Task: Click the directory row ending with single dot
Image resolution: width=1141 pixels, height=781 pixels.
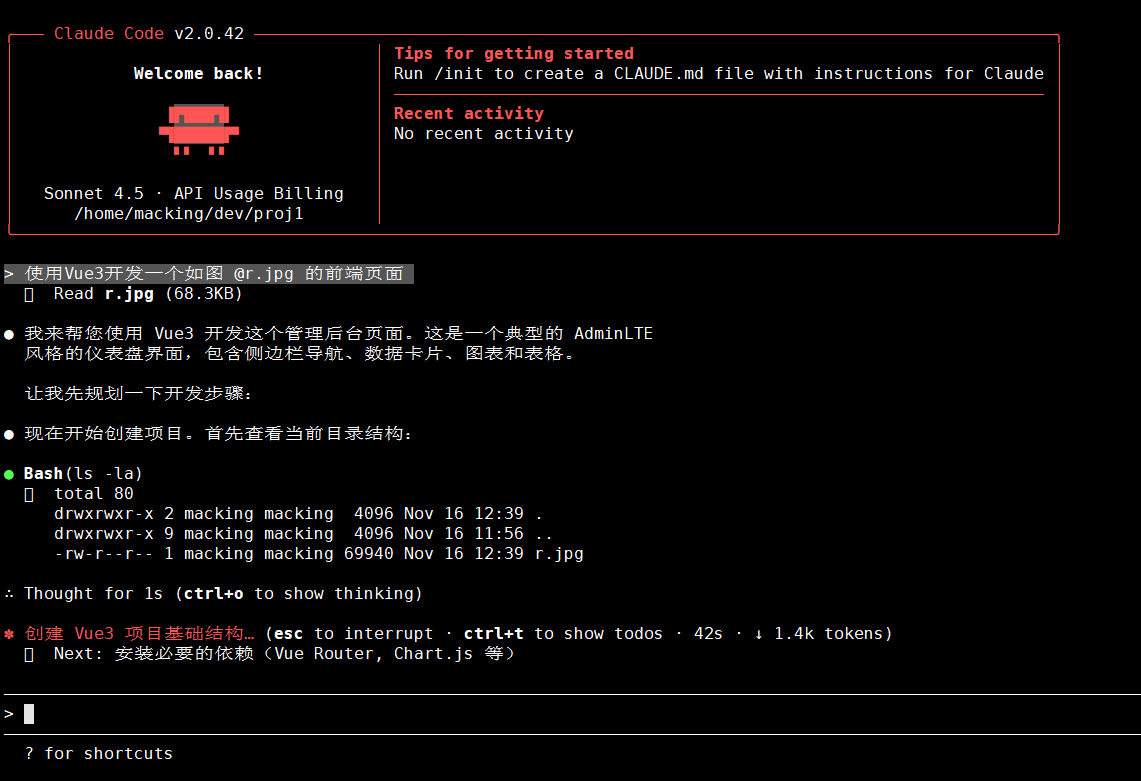Action: click(298, 514)
